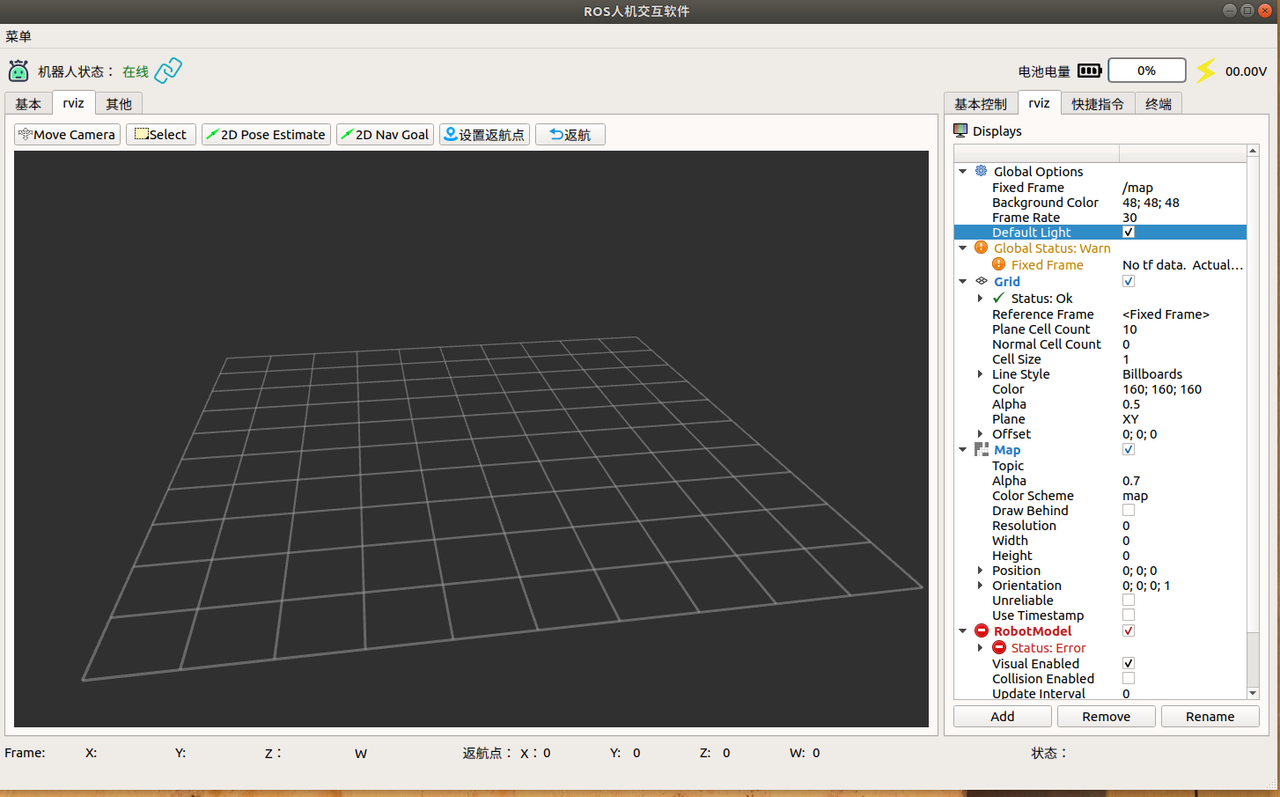The image size is (1280, 797).
Task: Switch to the 基本控制 tab
Action: click(x=981, y=104)
